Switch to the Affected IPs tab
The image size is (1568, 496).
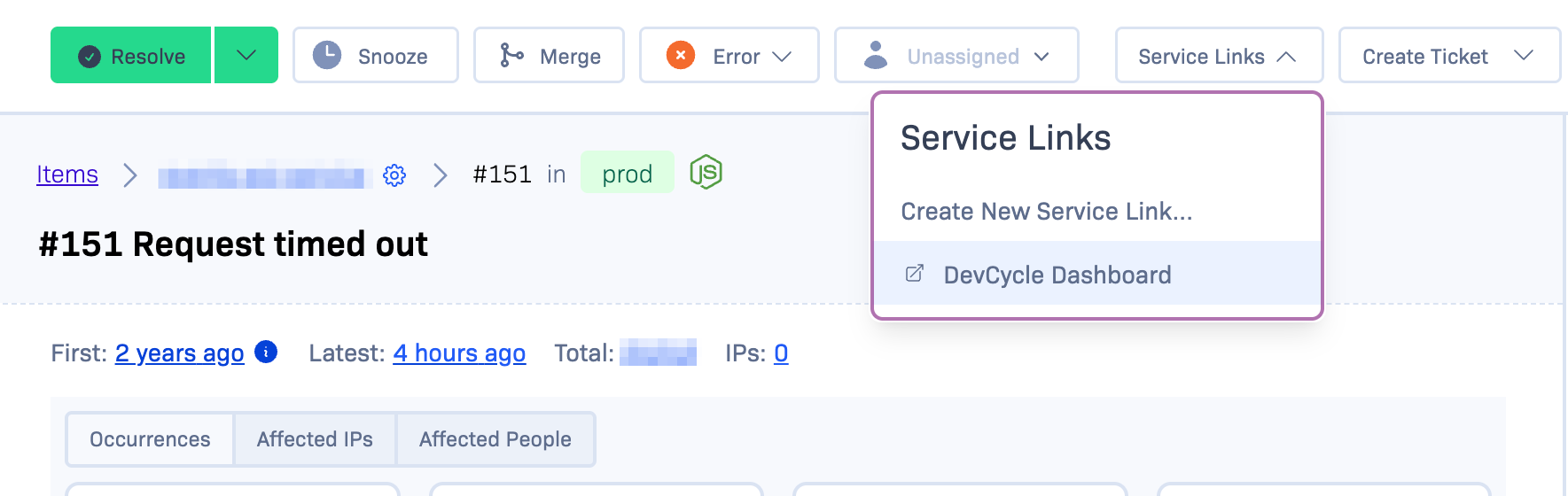315,439
